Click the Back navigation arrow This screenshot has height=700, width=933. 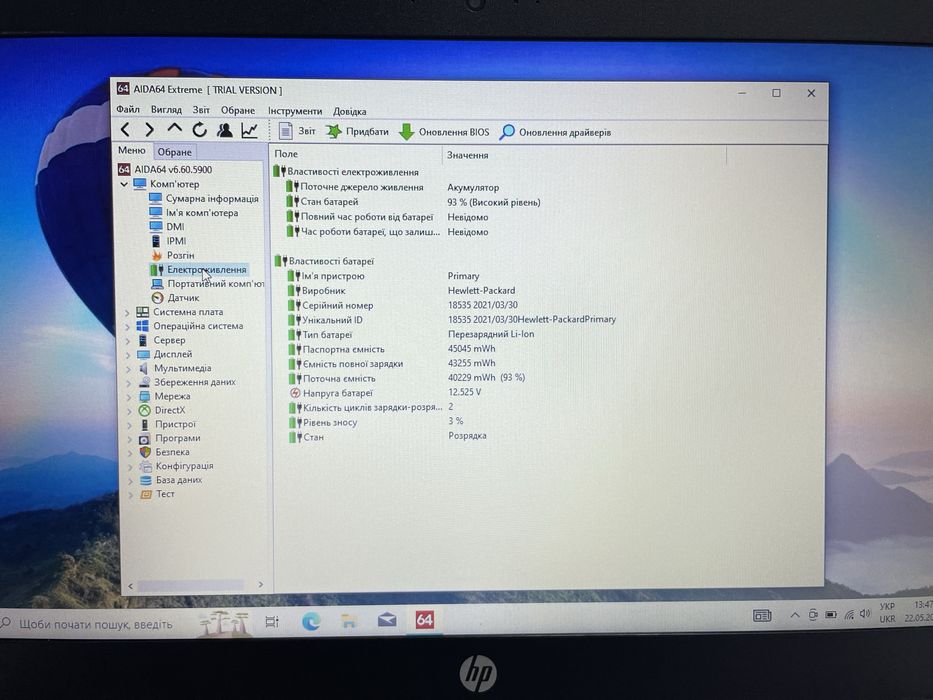[125, 129]
